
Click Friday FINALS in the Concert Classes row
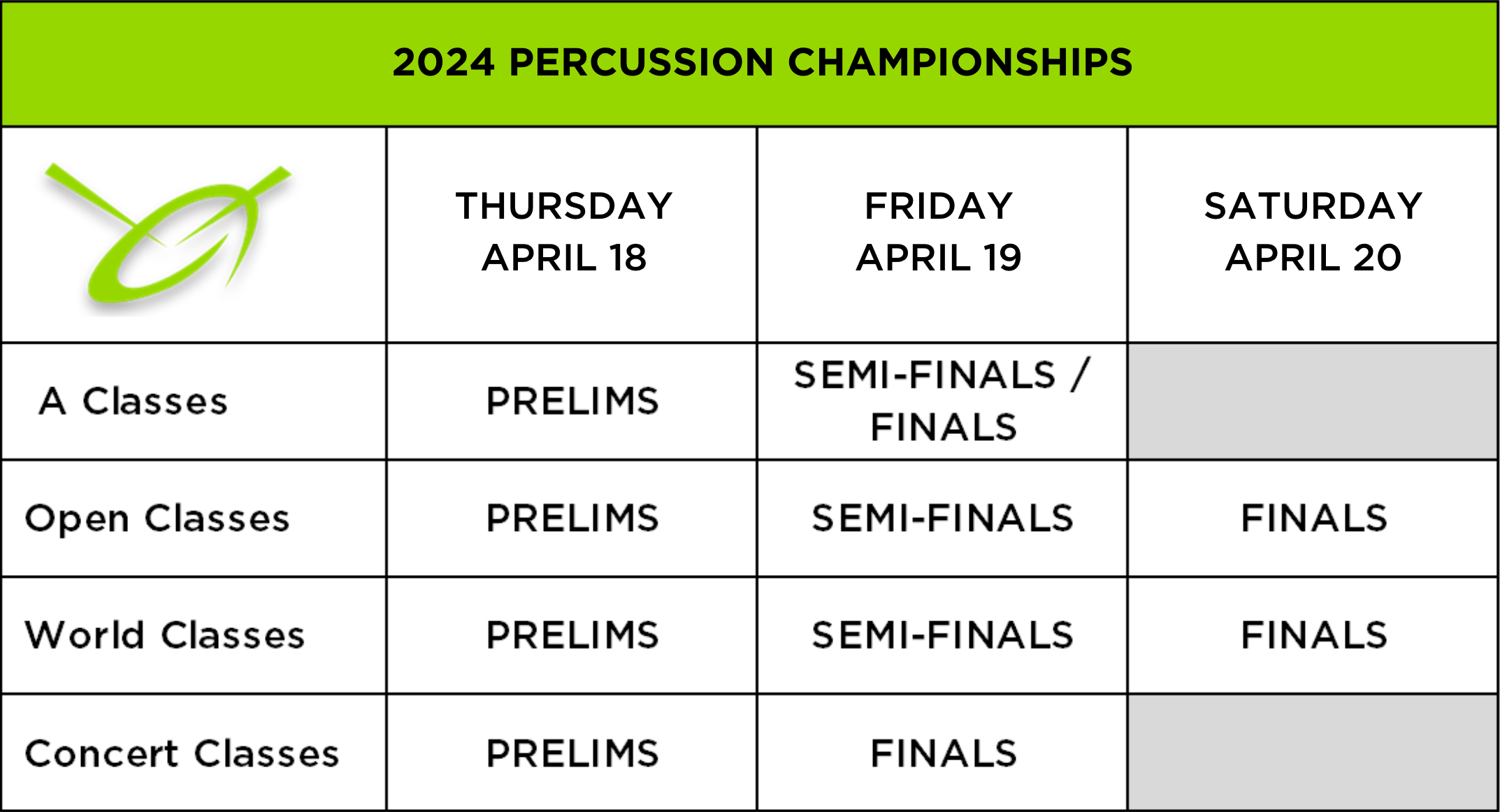point(944,753)
